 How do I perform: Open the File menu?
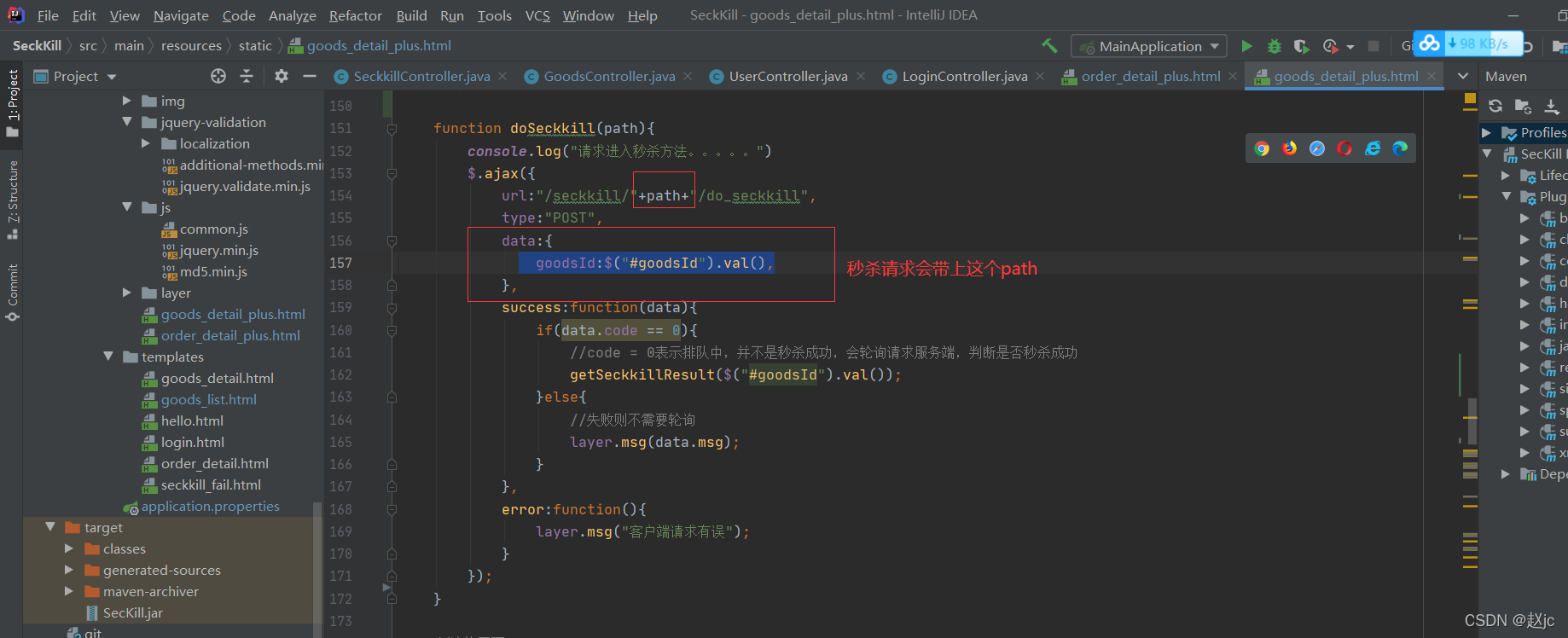point(48,15)
